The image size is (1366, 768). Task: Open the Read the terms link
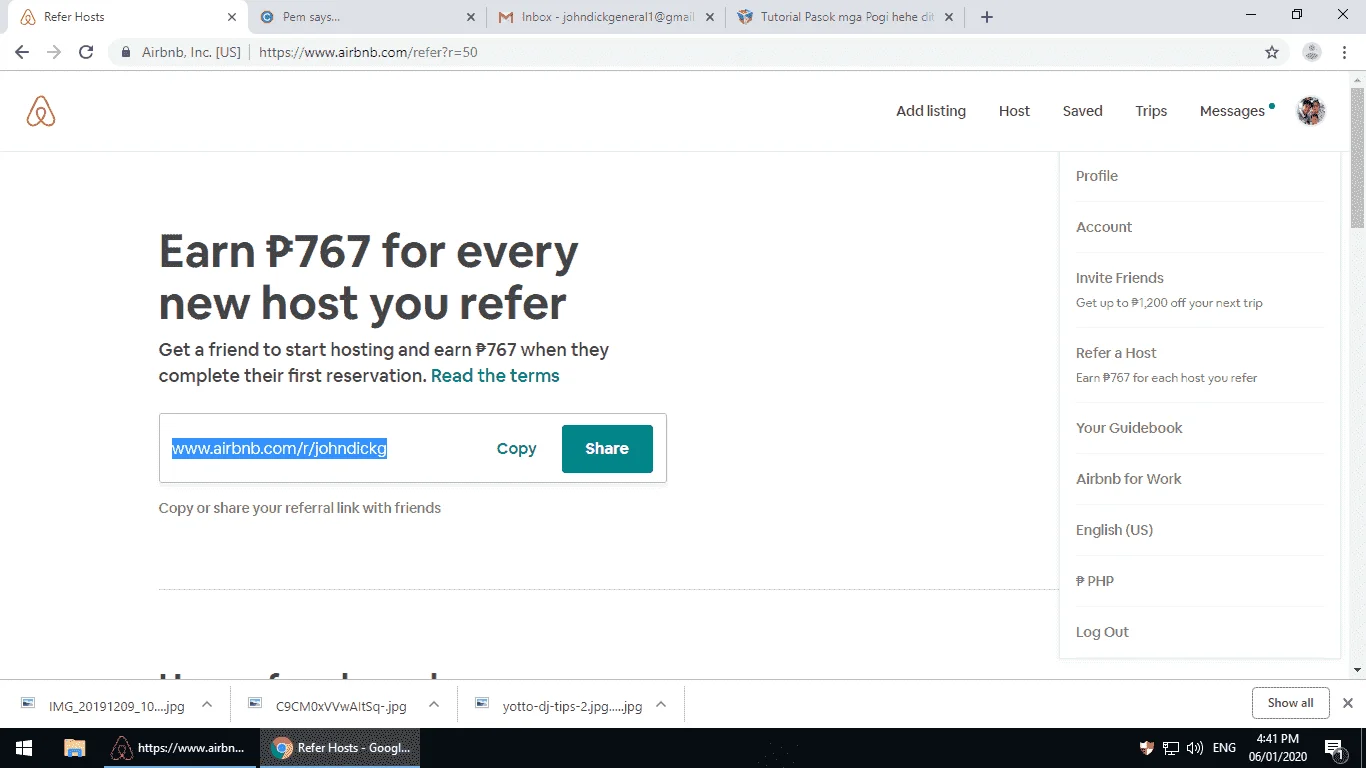[x=495, y=376]
